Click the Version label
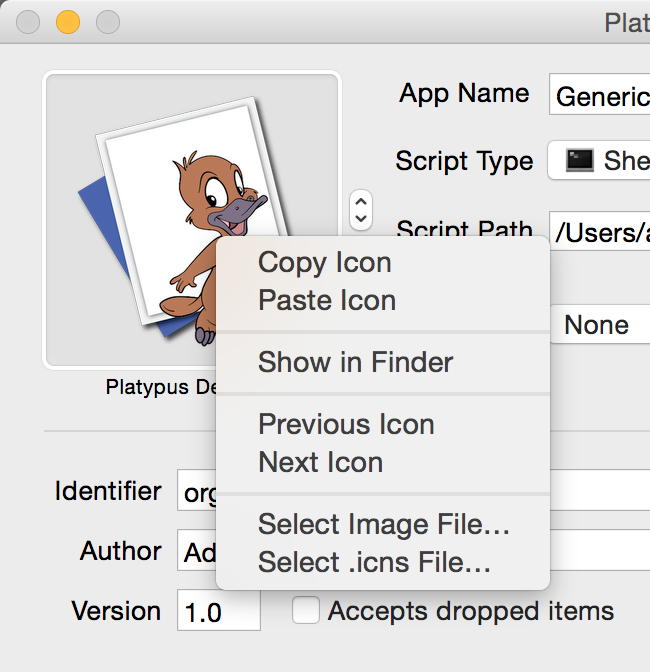This screenshot has height=672, width=650. tap(116, 611)
